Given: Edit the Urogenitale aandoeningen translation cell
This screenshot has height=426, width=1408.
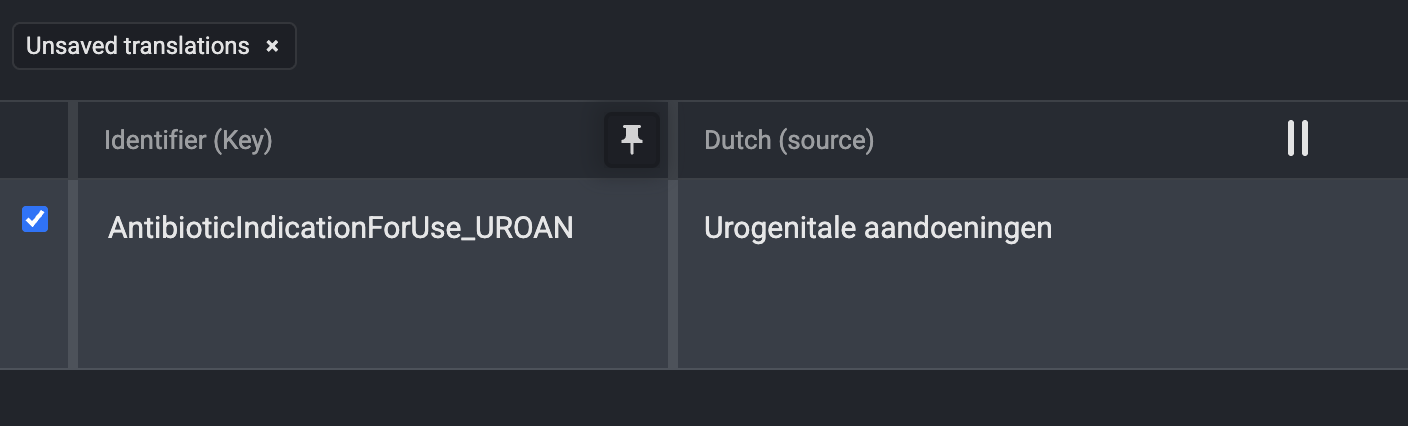Looking at the screenshot, I should click(x=877, y=228).
